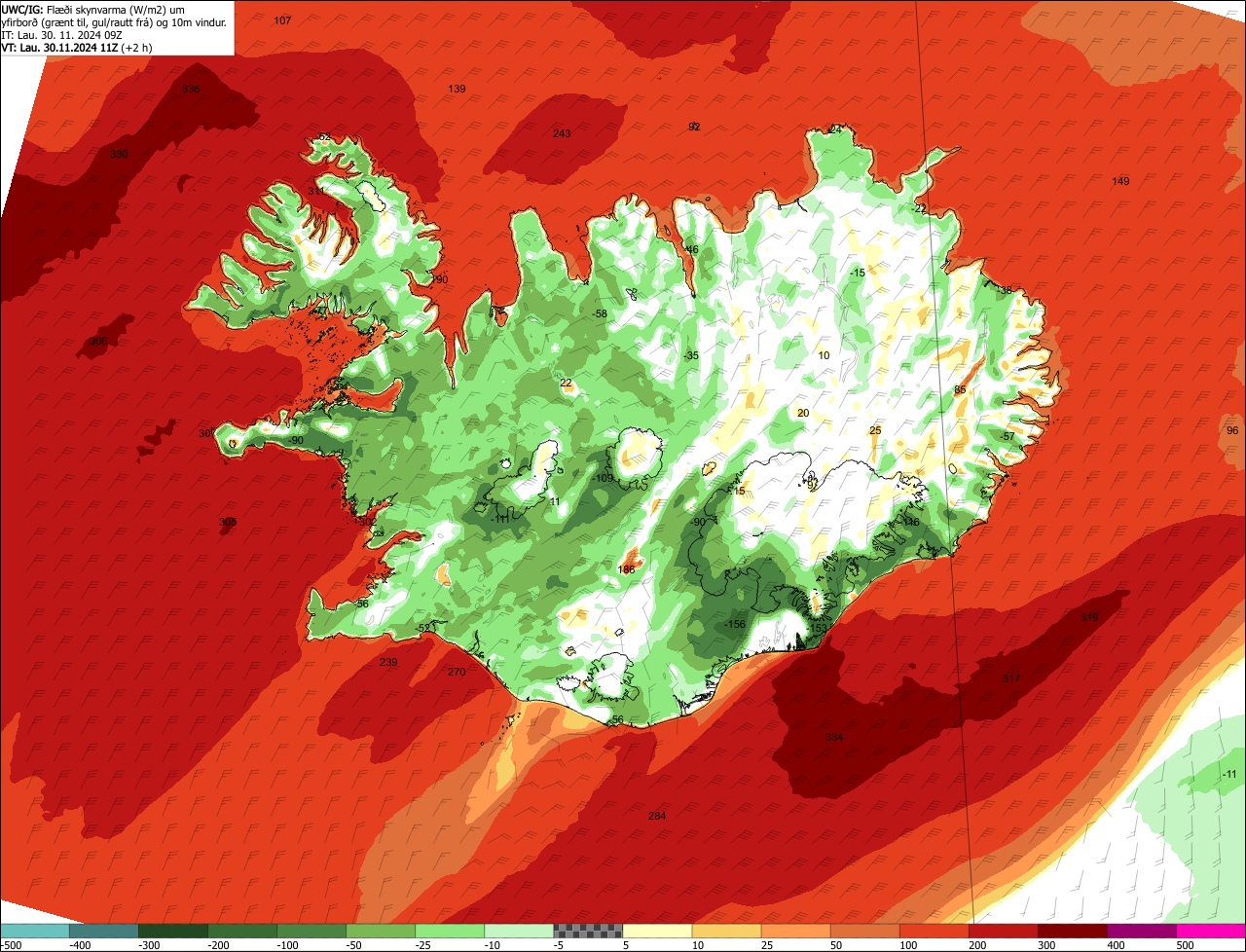Click the 'VT: Lau. 30.11.2024 11Z' valid time

(x=58, y=48)
